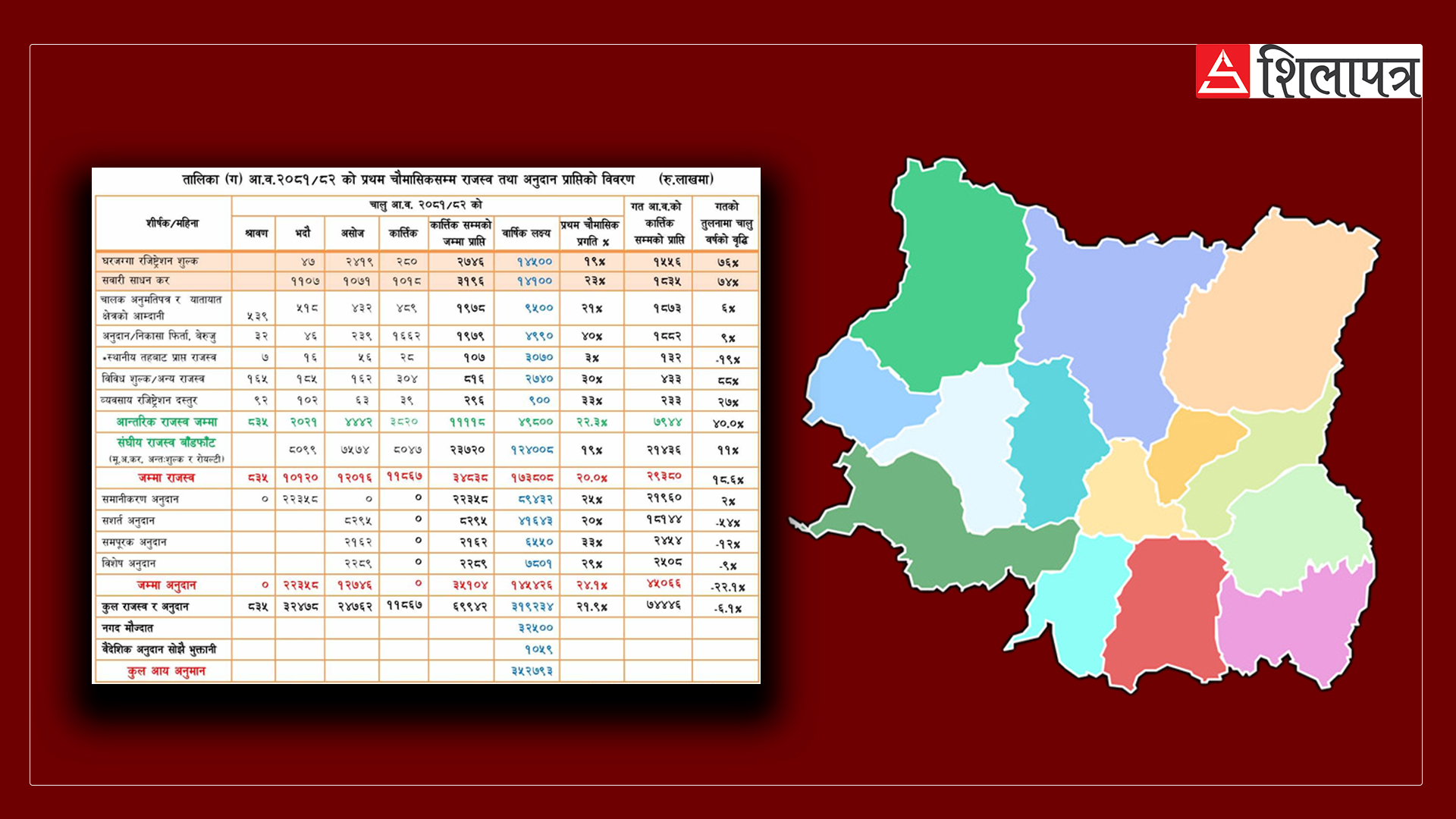
Task: Click the red 'जम्मा राजस्व' row label
Action: coord(166,478)
